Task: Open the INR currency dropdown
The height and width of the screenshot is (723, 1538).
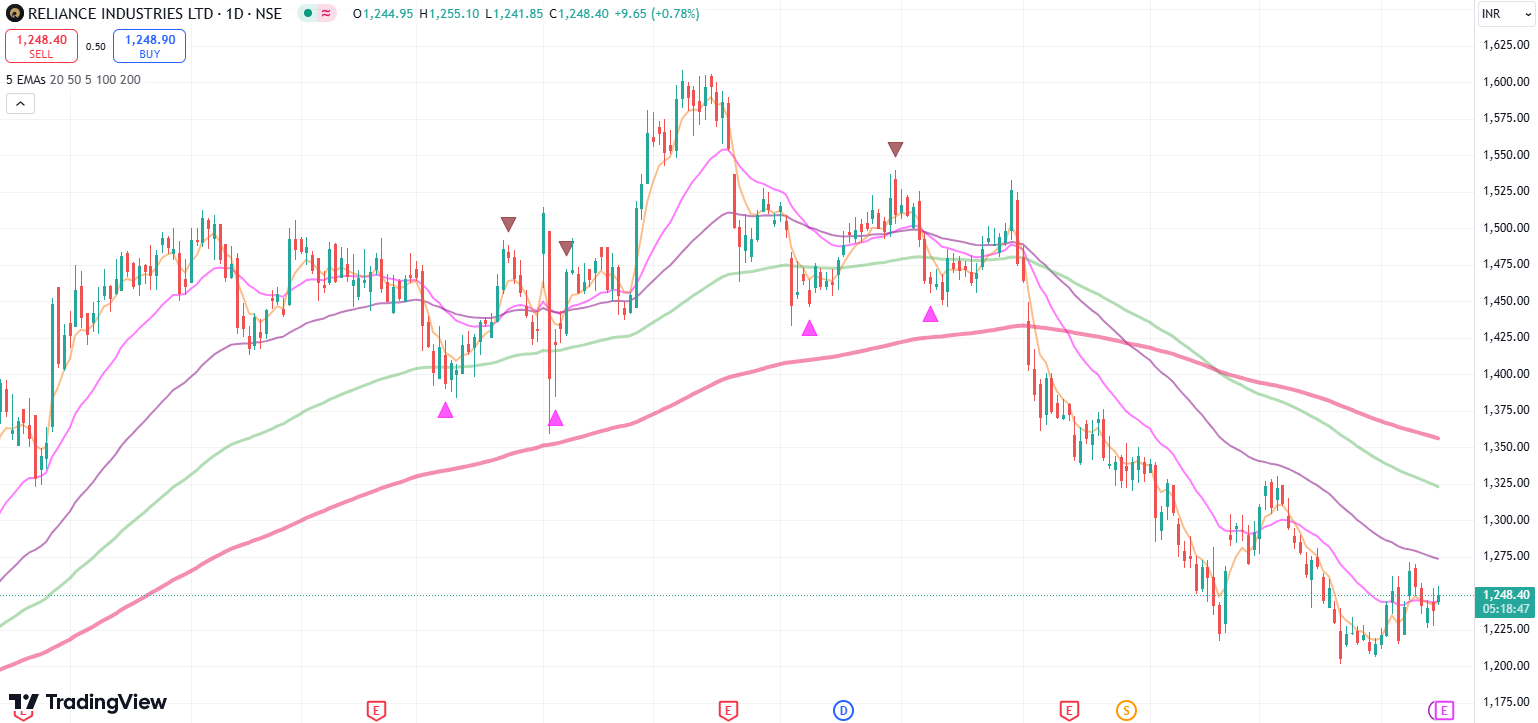Action: pyautogui.click(x=1505, y=14)
